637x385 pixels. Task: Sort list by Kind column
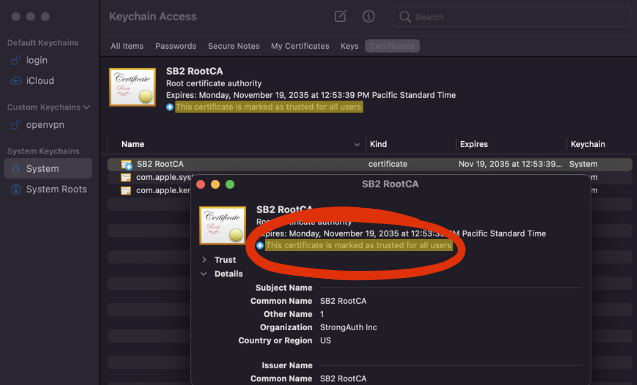coord(378,144)
